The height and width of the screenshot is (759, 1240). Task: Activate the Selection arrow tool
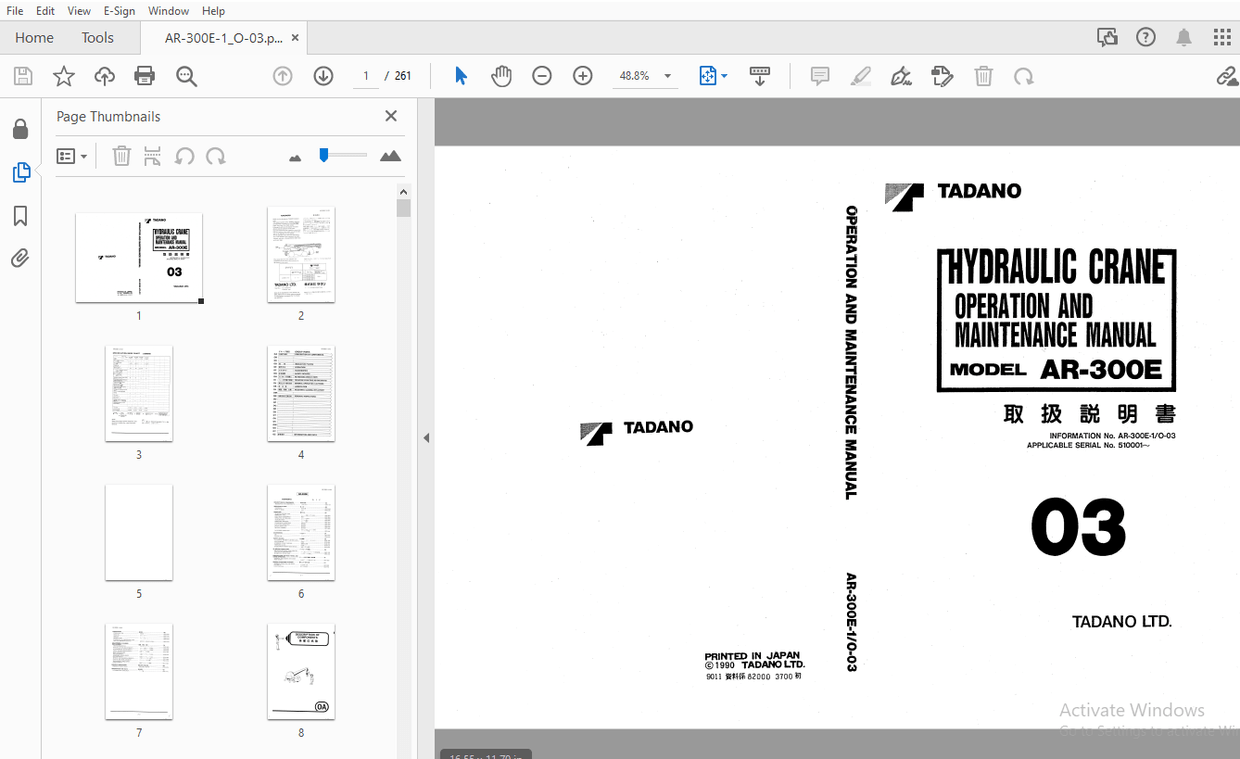click(x=461, y=75)
